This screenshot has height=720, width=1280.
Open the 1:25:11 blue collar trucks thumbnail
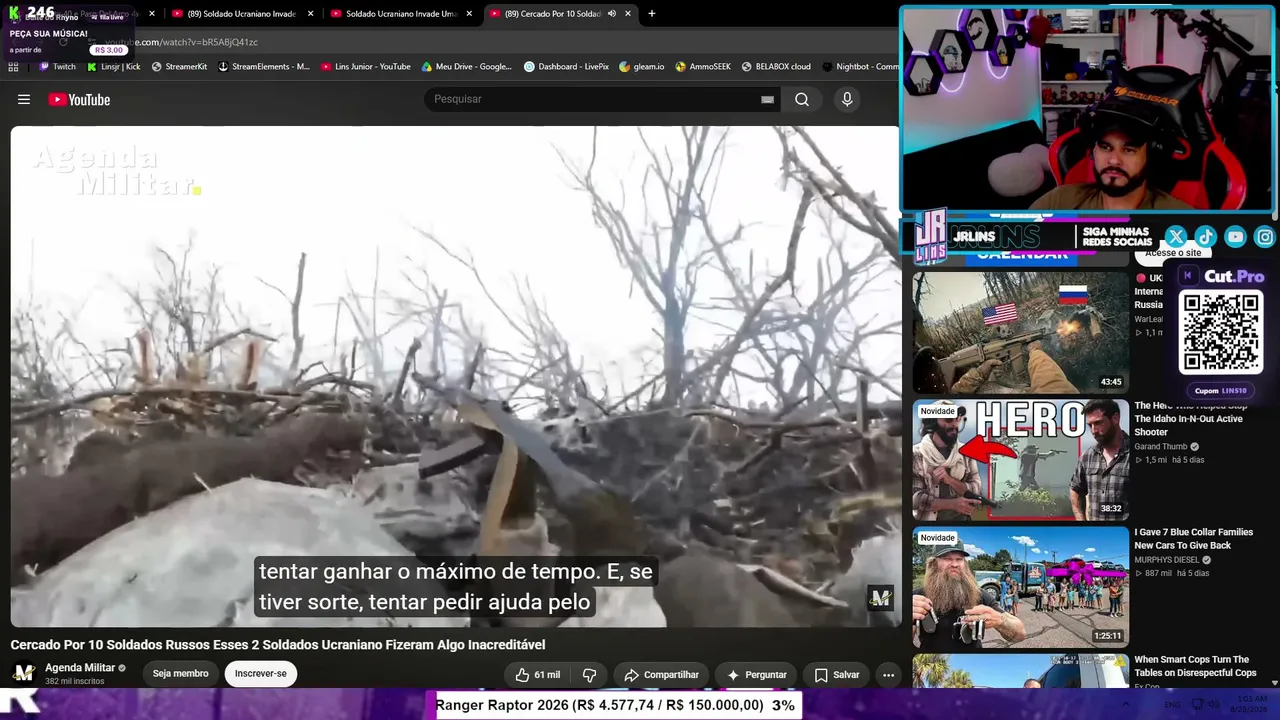click(x=1020, y=587)
